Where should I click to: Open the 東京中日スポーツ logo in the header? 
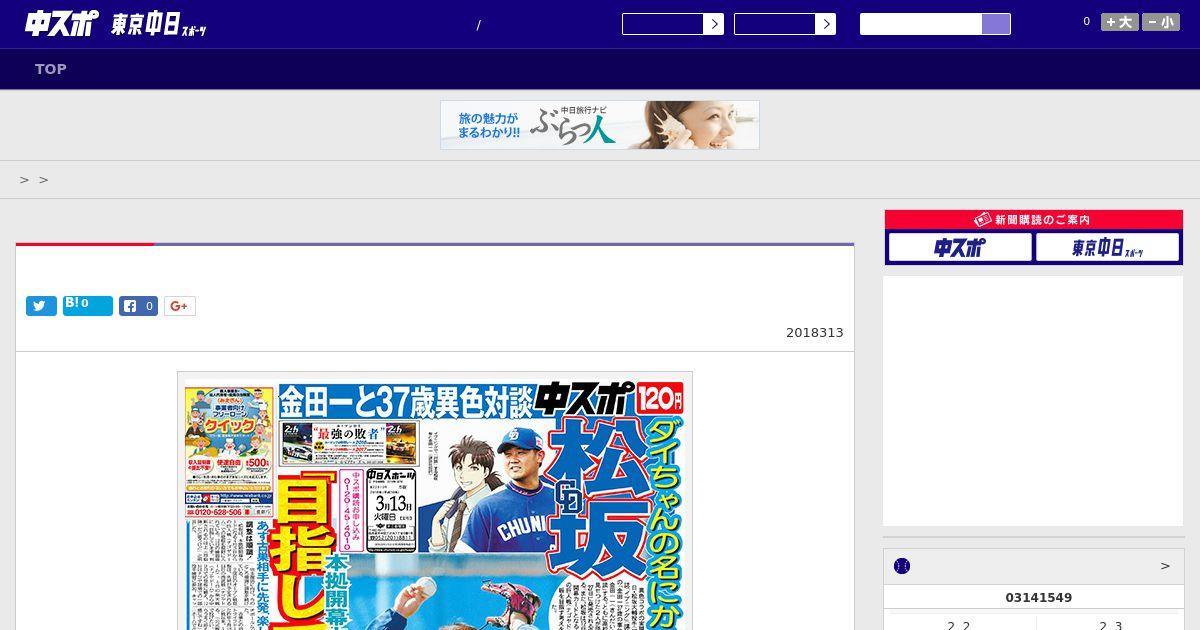[159, 26]
